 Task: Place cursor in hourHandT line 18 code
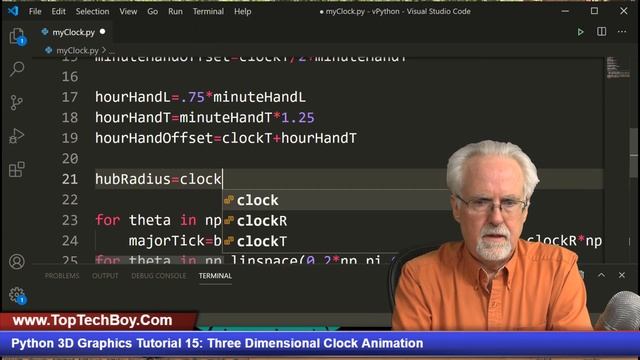click(205, 118)
